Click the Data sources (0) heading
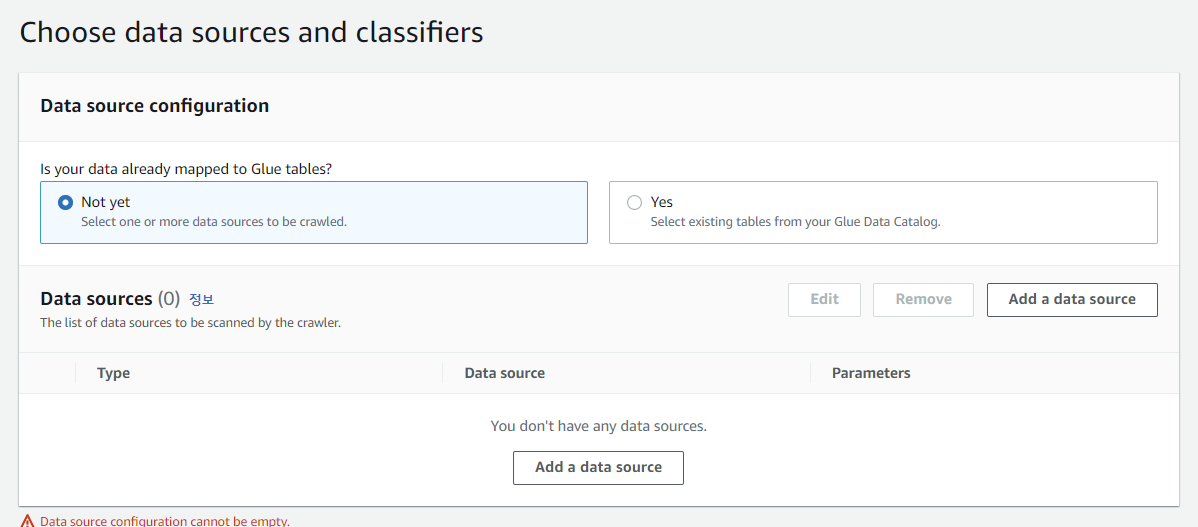1198x527 pixels. pyautogui.click(x=110, y=299)
